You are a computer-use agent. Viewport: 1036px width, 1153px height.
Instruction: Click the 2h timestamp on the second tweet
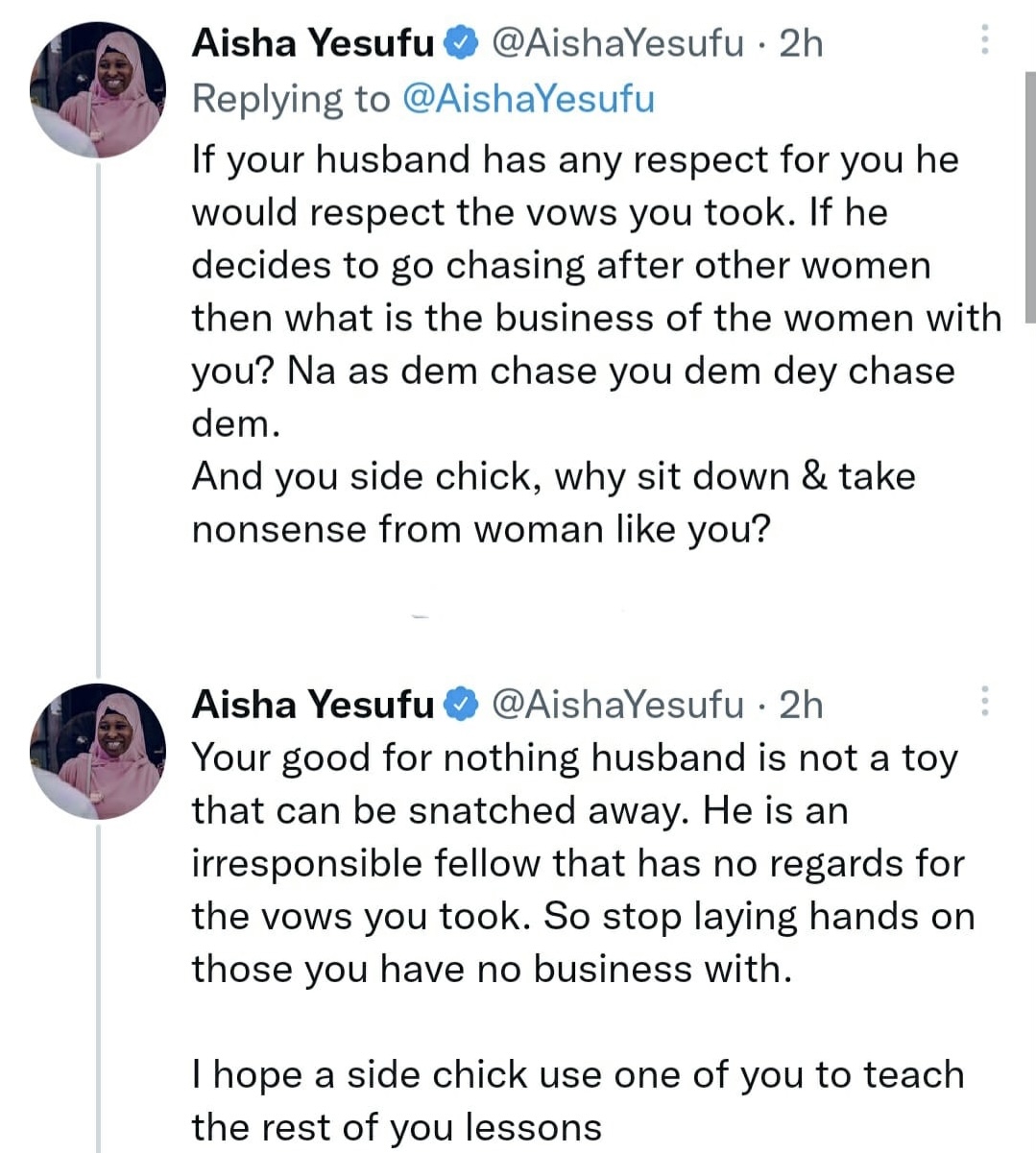coord(801,705)
